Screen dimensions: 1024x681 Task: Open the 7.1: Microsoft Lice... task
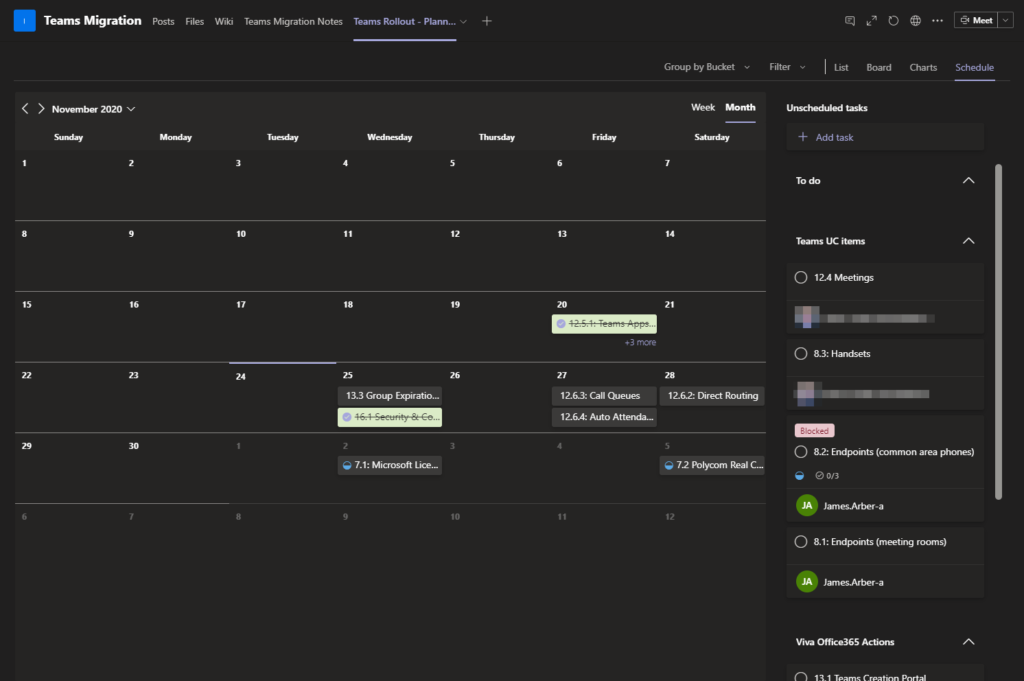point(390,466)
